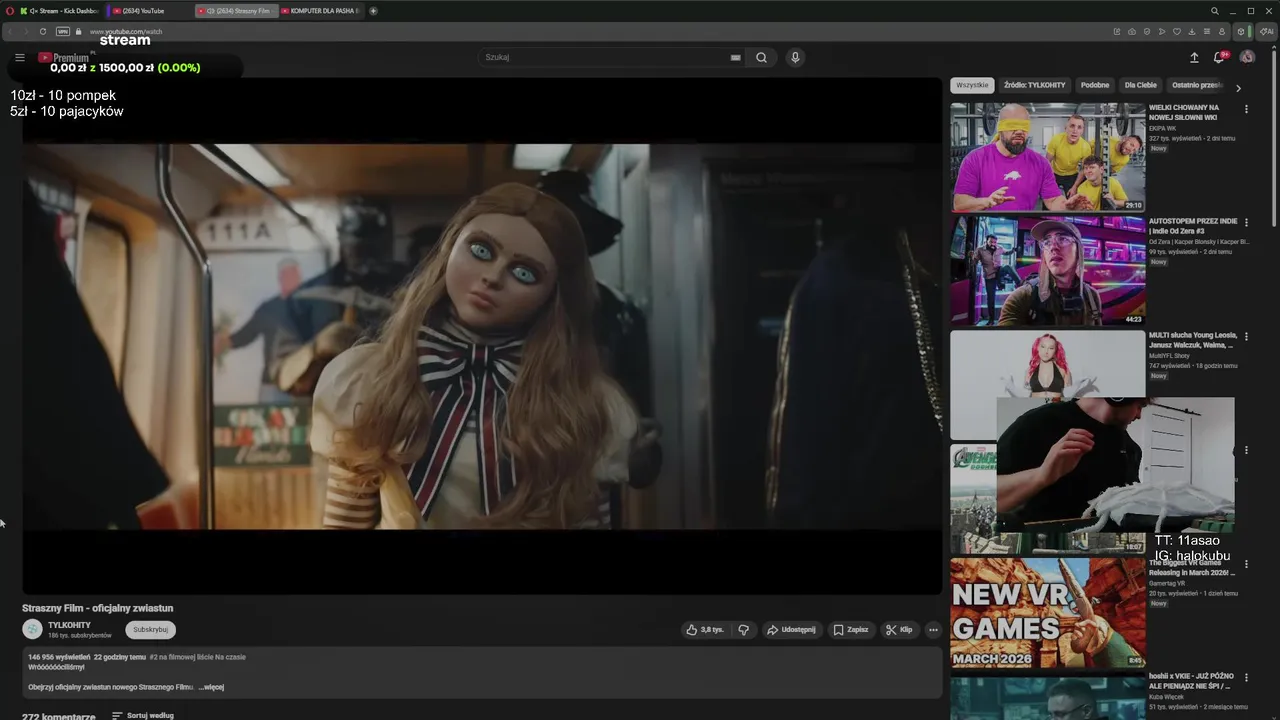1280x720 pixels.
Task: Open options for WIELKI CHOWANY video
Action: pos(1246,109)
